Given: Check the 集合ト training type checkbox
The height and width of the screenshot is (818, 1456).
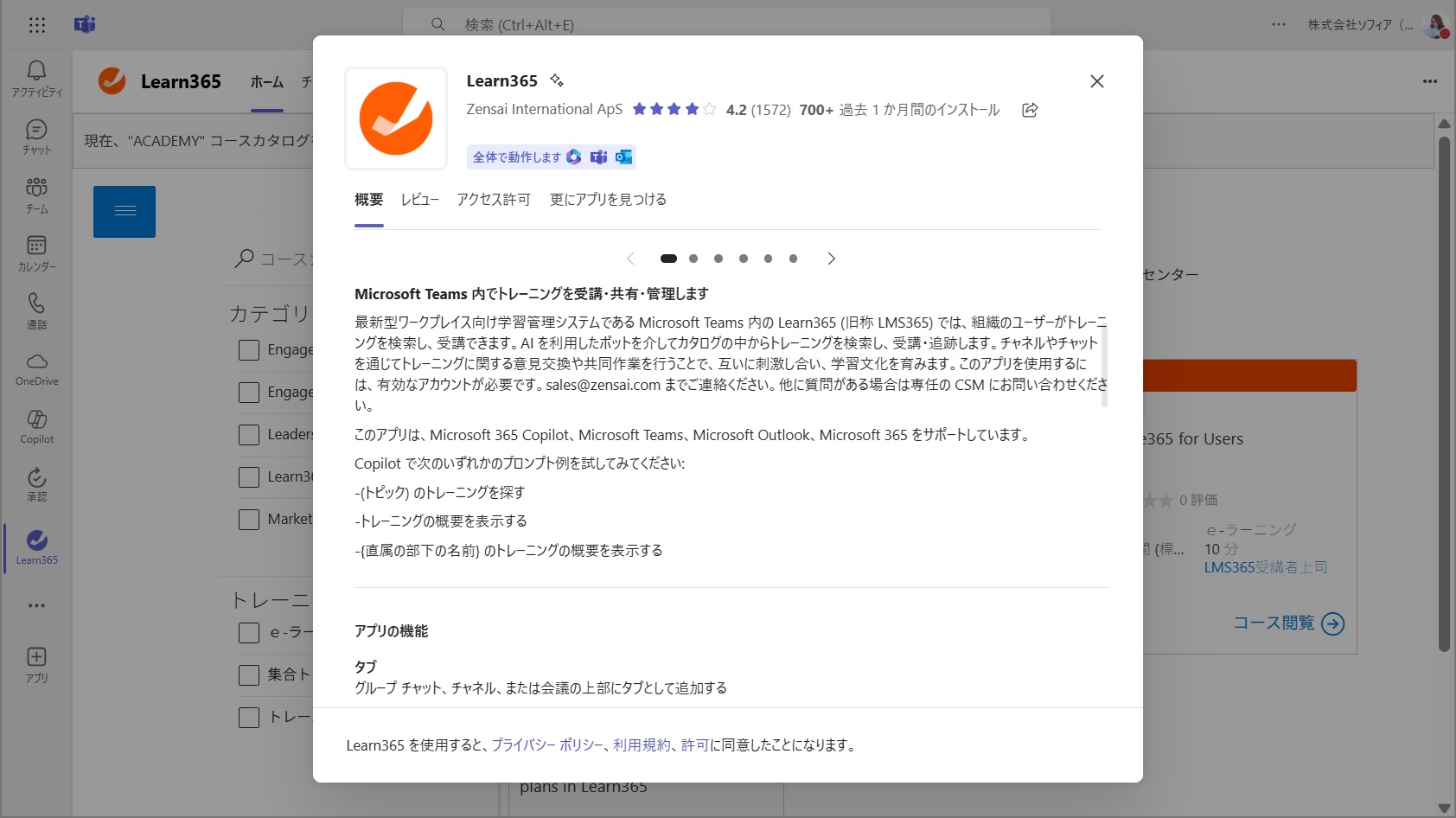Looking at the screenshot, I should point(249,675).
